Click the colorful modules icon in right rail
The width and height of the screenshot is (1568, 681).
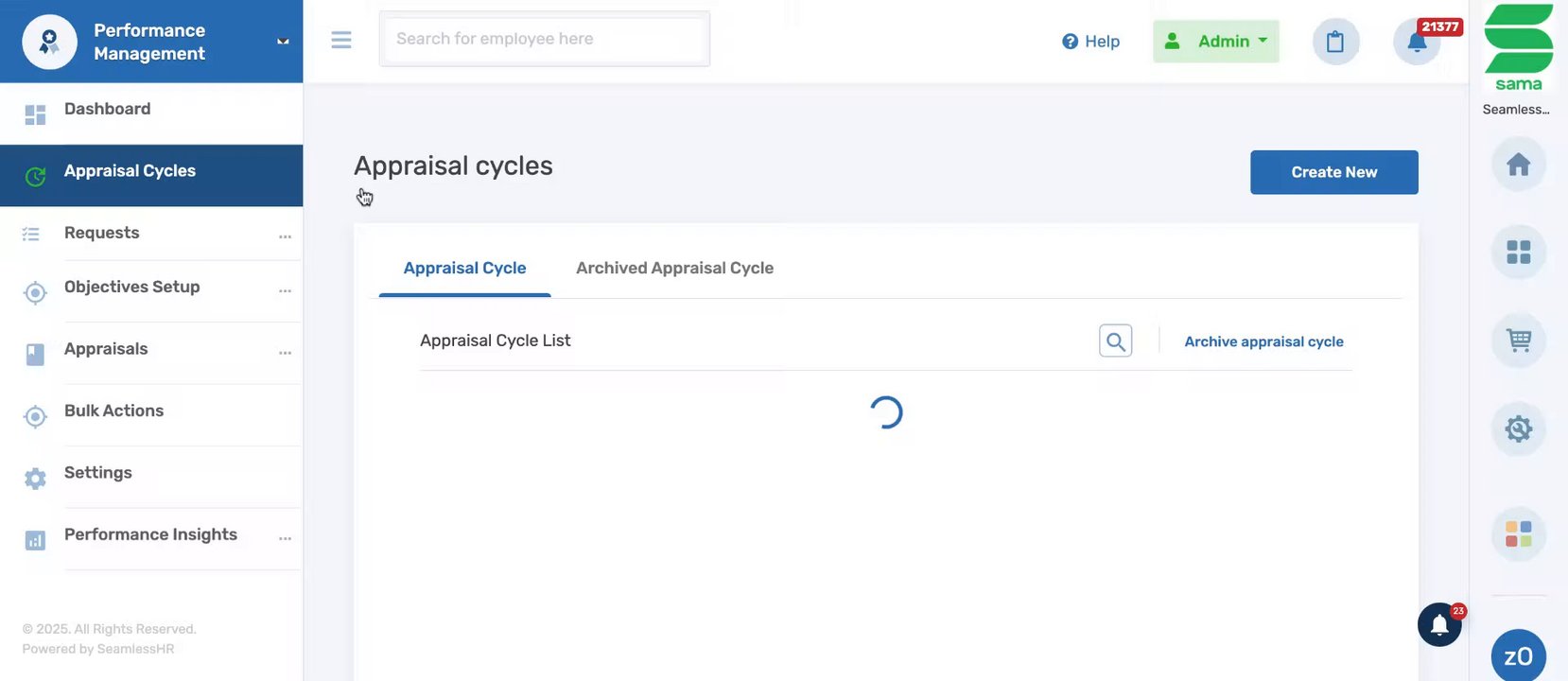pyautogui.click(x=1518, y=534)
